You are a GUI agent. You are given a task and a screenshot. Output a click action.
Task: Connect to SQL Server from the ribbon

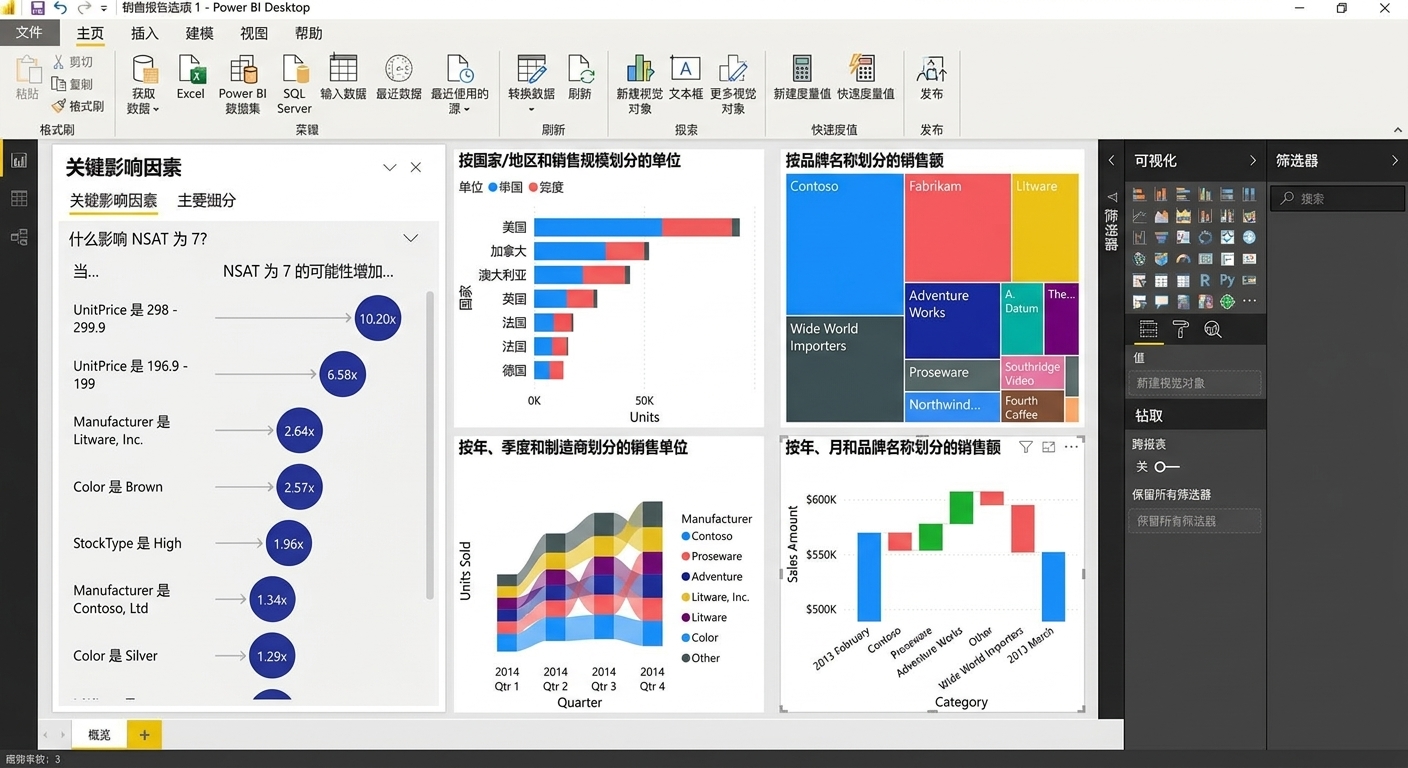tap(294, 84)
